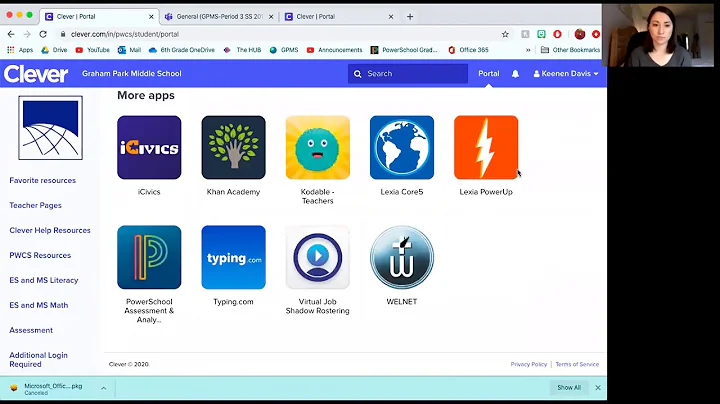Open the YouTube bookmark
This screenshot has height=404, width=720.
[x=92, y=50]
